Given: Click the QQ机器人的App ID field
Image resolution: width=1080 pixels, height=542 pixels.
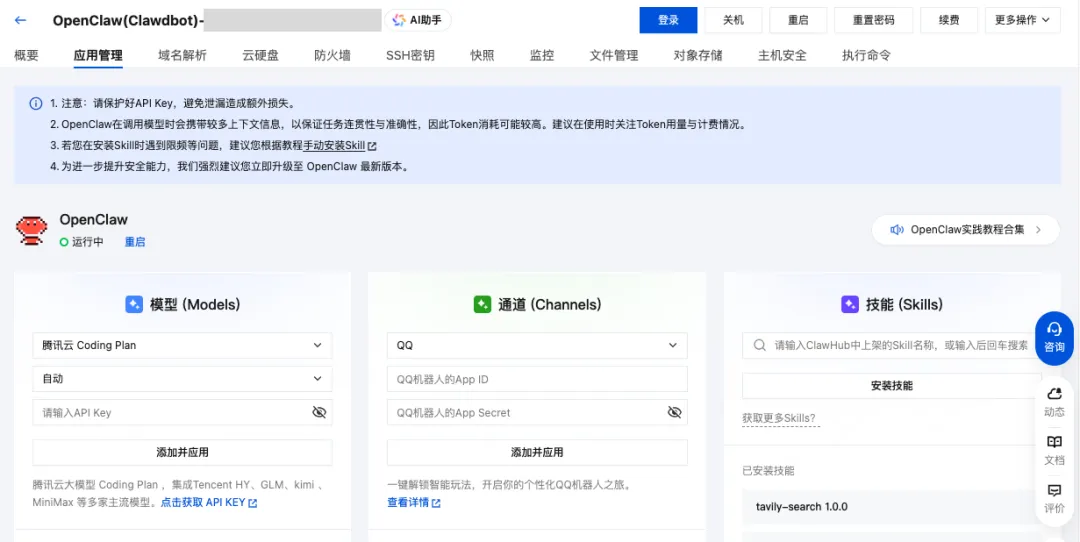Looking at the screenshot, I should (537, 379).
